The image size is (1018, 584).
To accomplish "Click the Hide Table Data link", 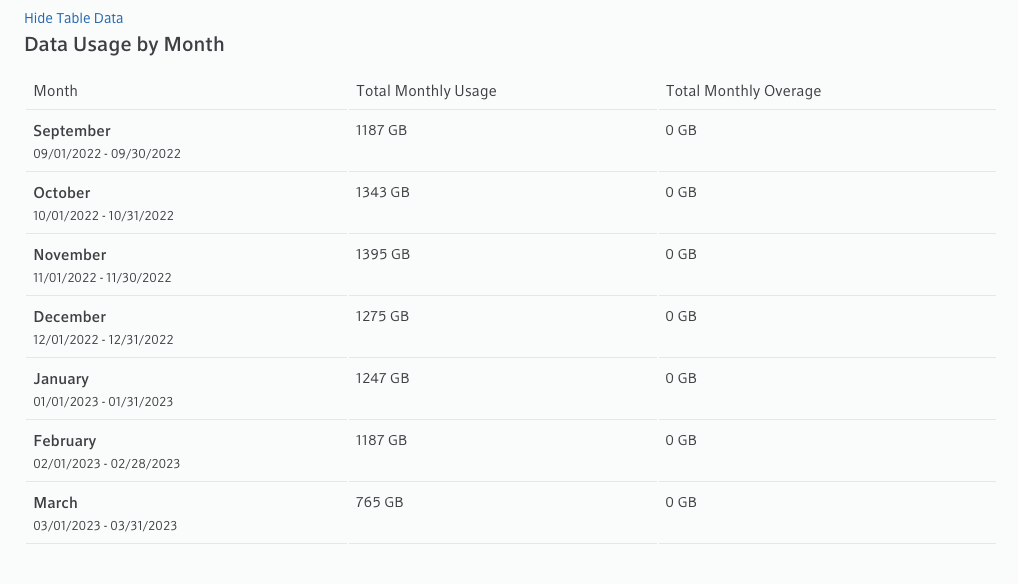I will (74, 18).
